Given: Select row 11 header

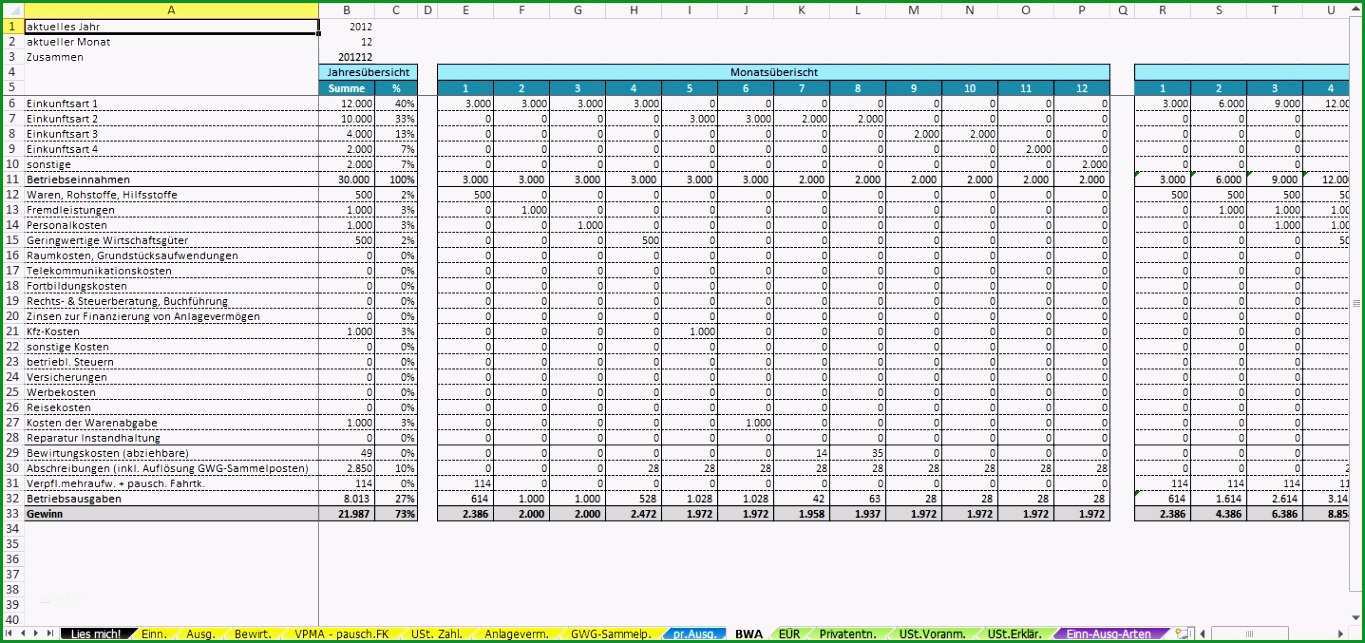Looking at the screenshot, I should (12, 179).
